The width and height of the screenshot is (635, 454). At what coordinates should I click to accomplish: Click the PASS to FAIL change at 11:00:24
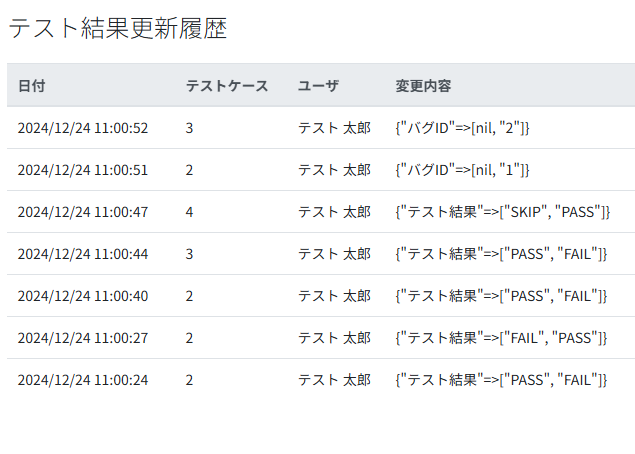tap(501, 380)
